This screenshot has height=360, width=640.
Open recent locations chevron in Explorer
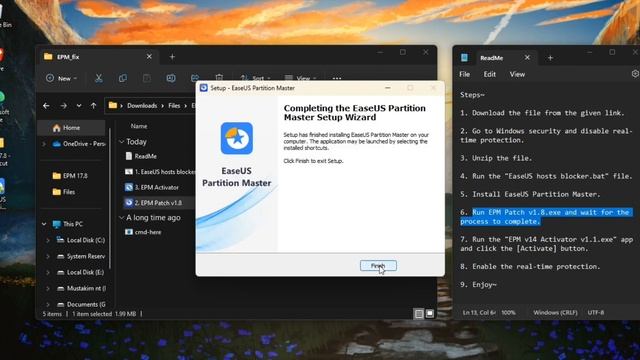point(79,106)
